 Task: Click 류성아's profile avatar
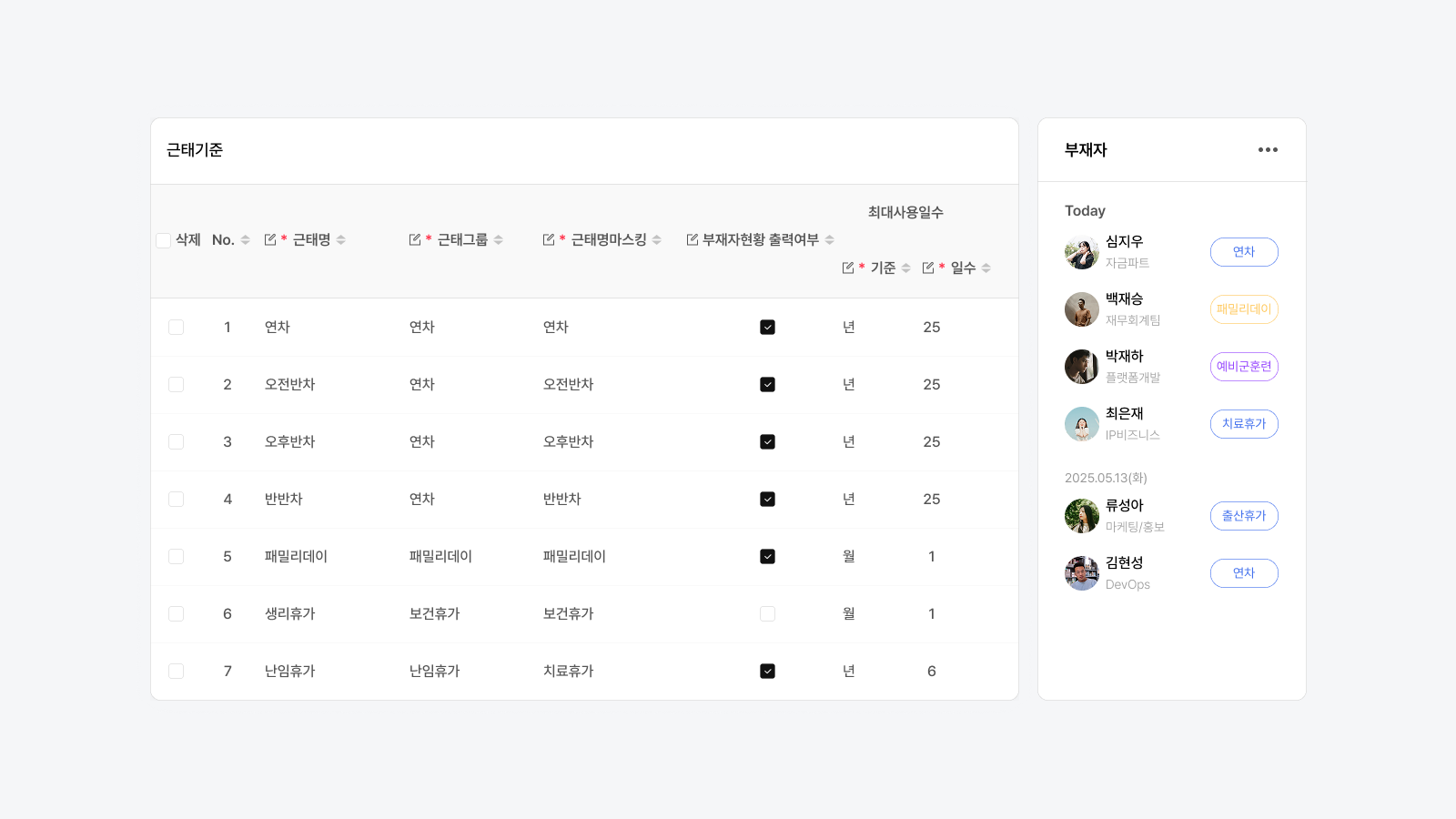coord(1082,516)
